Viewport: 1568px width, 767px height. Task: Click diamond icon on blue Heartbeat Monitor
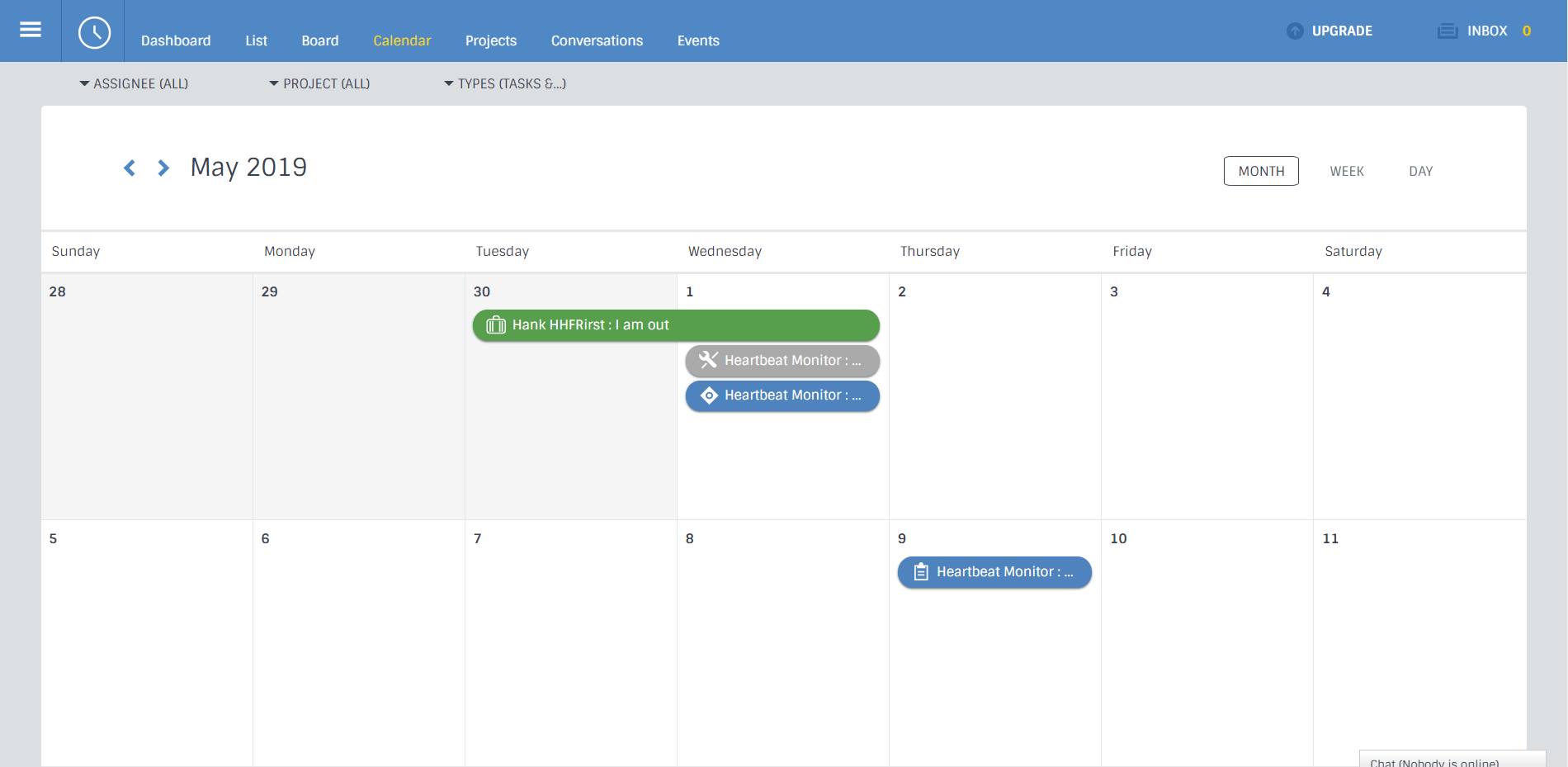709,395
